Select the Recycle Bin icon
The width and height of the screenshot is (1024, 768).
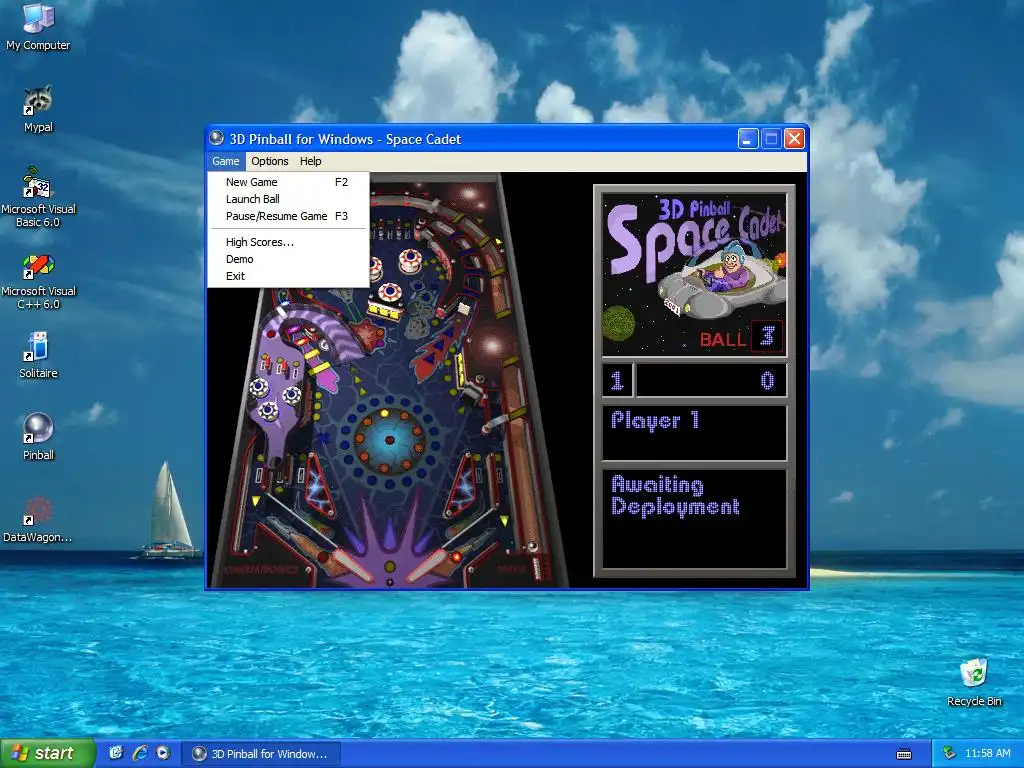[x=974, y=682]
